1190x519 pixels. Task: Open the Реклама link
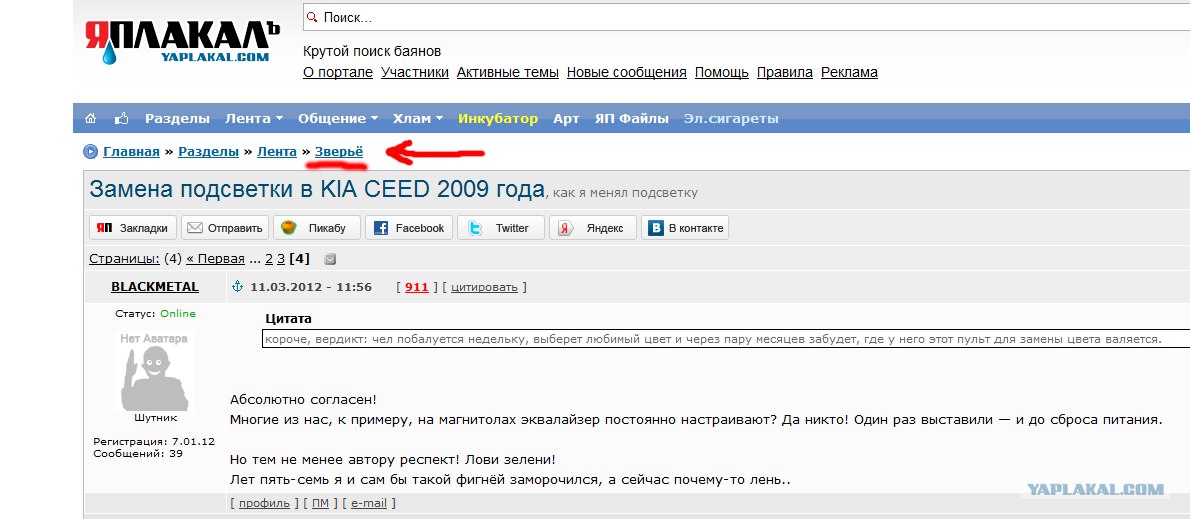click(849, 72)
